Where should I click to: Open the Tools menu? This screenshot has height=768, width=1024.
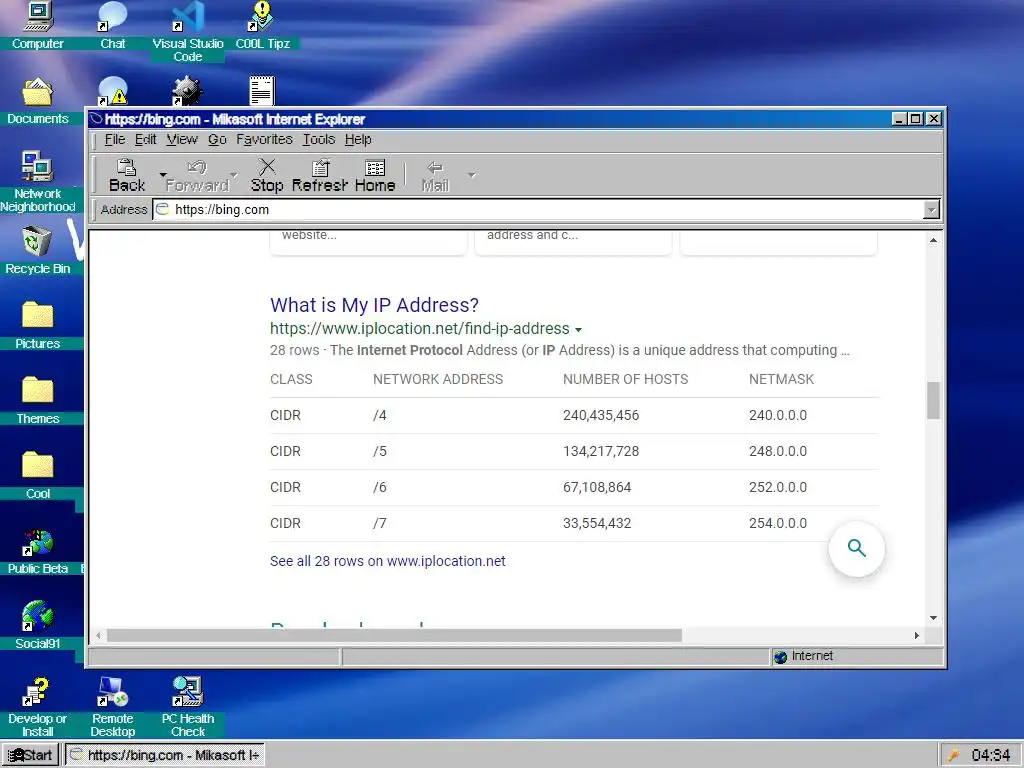(x=319, y=139)
